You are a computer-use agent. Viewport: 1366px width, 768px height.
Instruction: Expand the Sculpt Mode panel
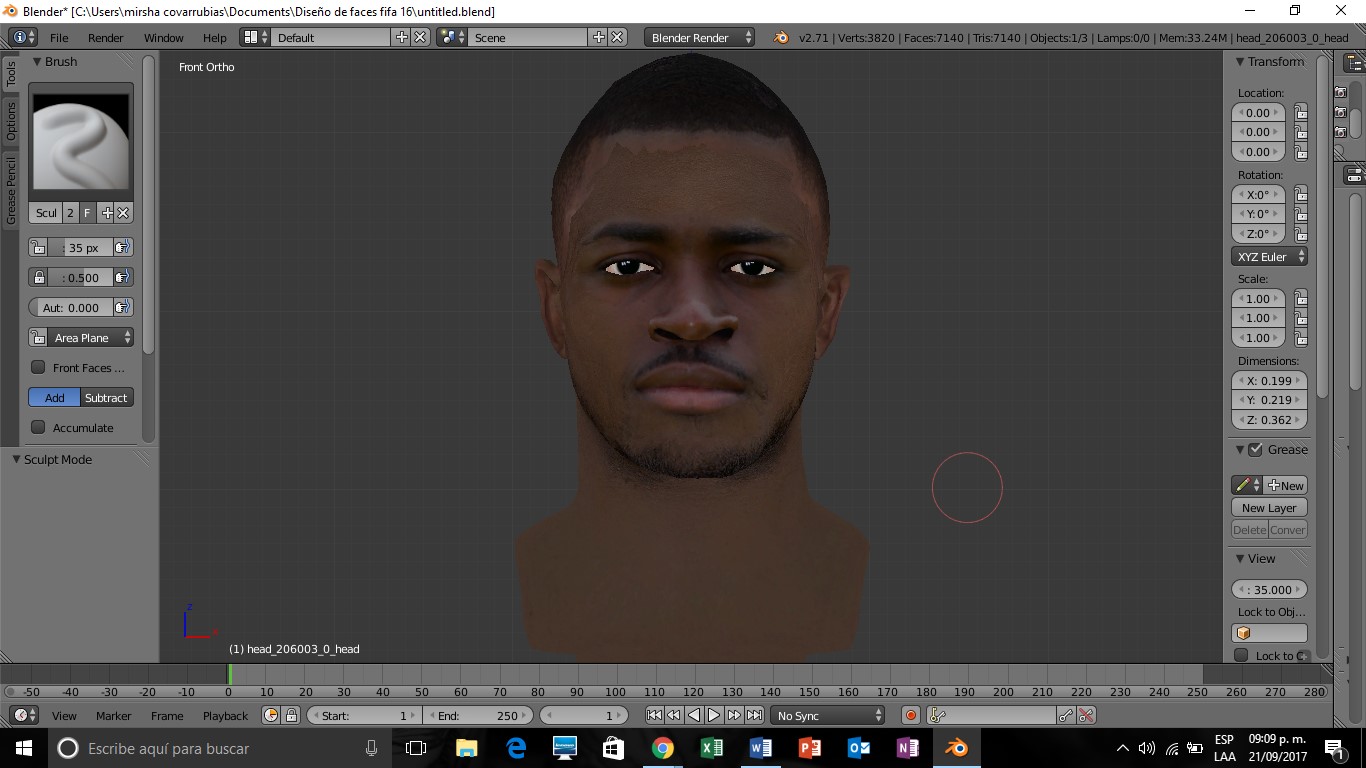[17, 459]
